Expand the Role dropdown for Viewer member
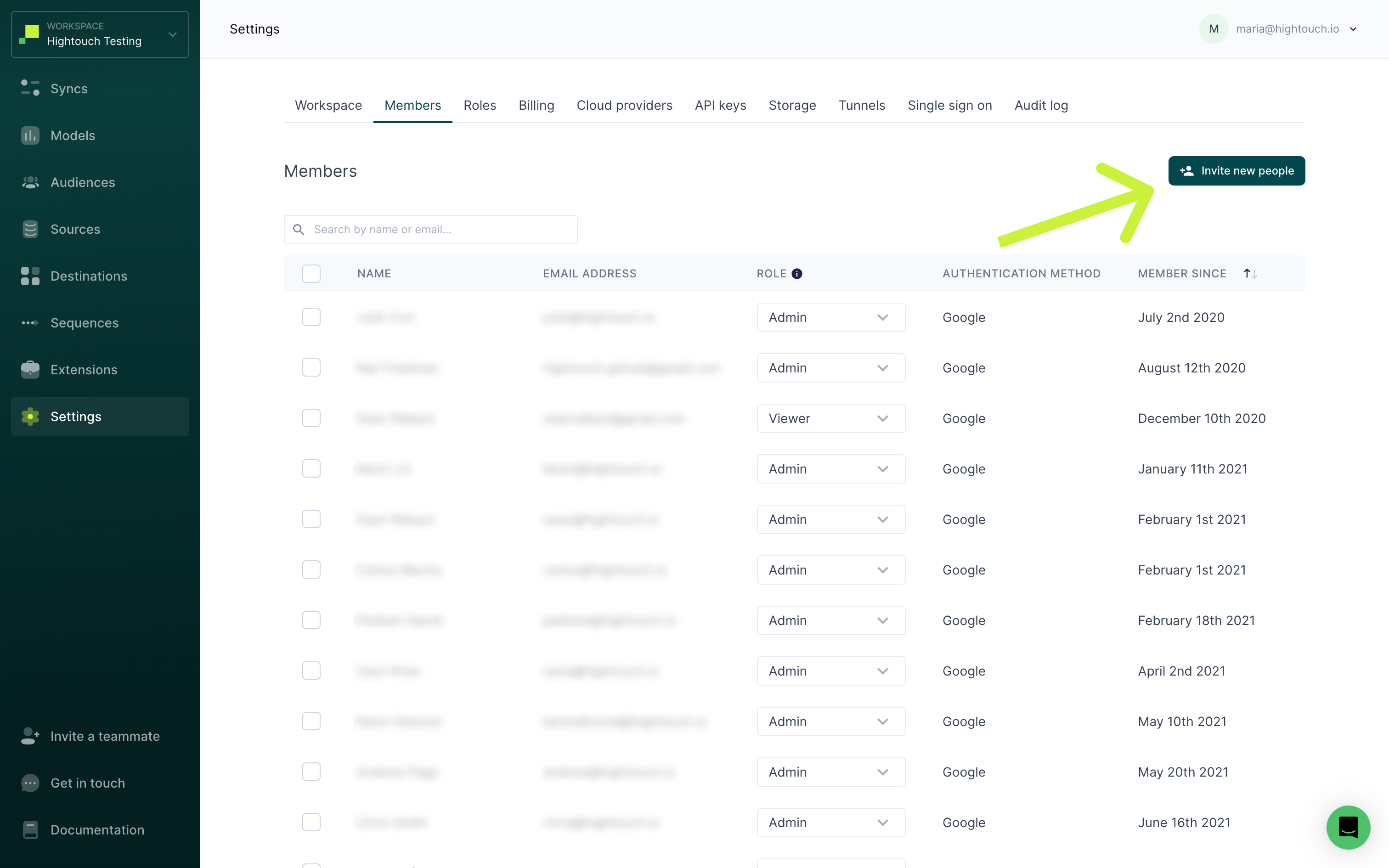Screen dimensions: 1389x868 [882, 418]
